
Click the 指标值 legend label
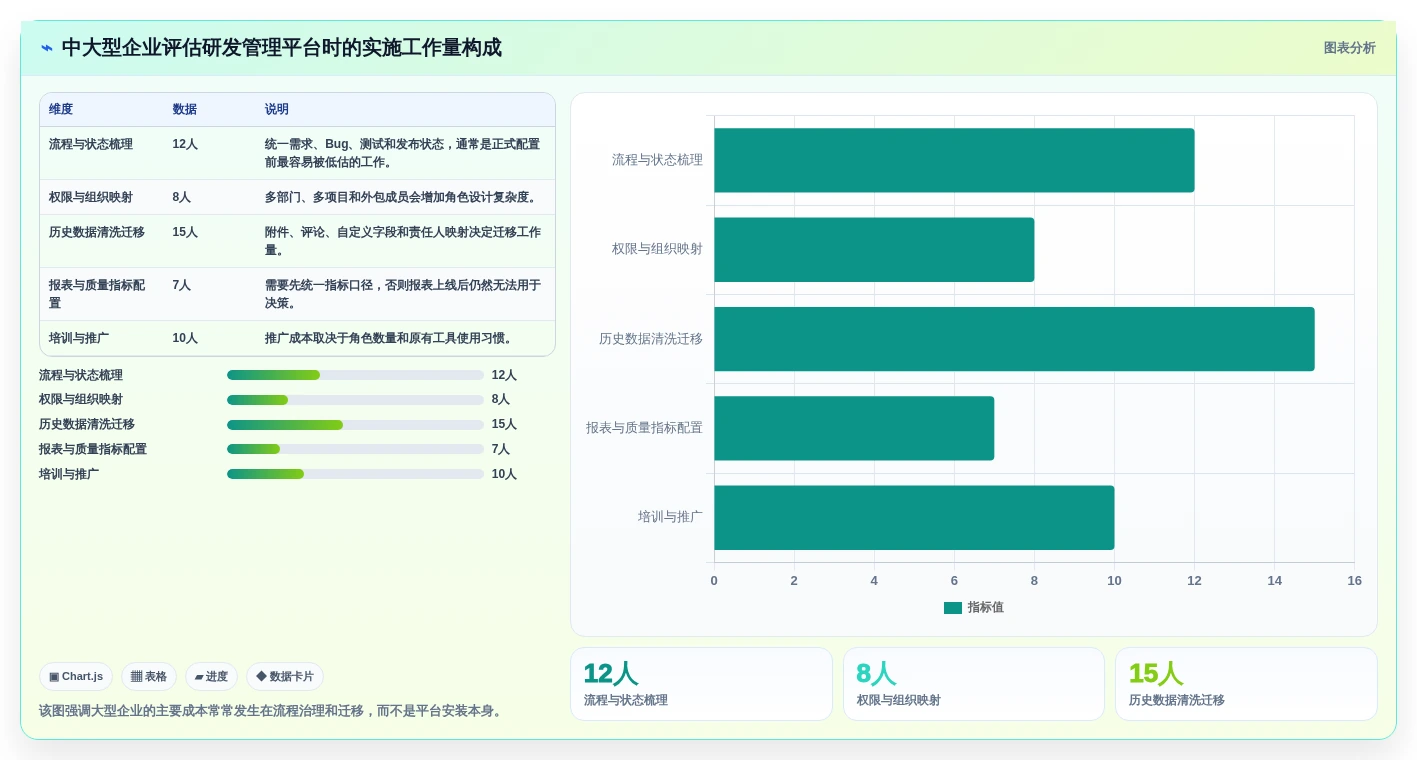click(x=986, y=608)
